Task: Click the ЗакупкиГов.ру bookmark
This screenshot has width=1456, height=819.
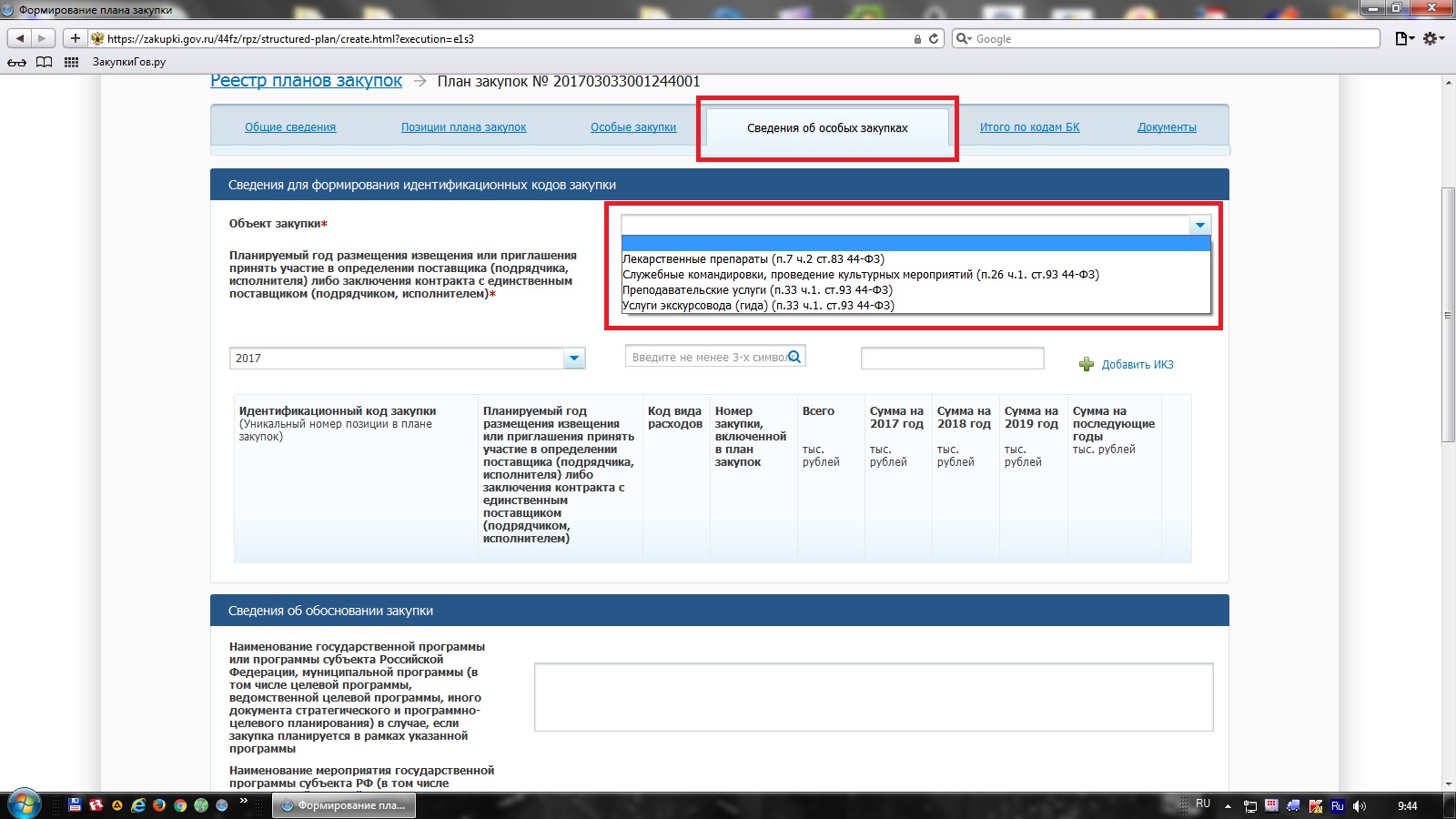Action: point(129,62)
